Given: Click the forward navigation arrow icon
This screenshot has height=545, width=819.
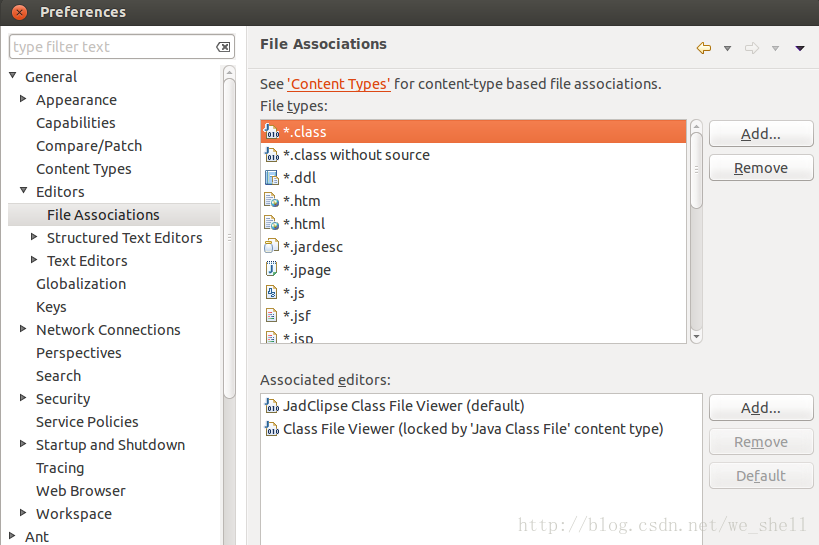Looking at the screenshot, I should [752, 48].
